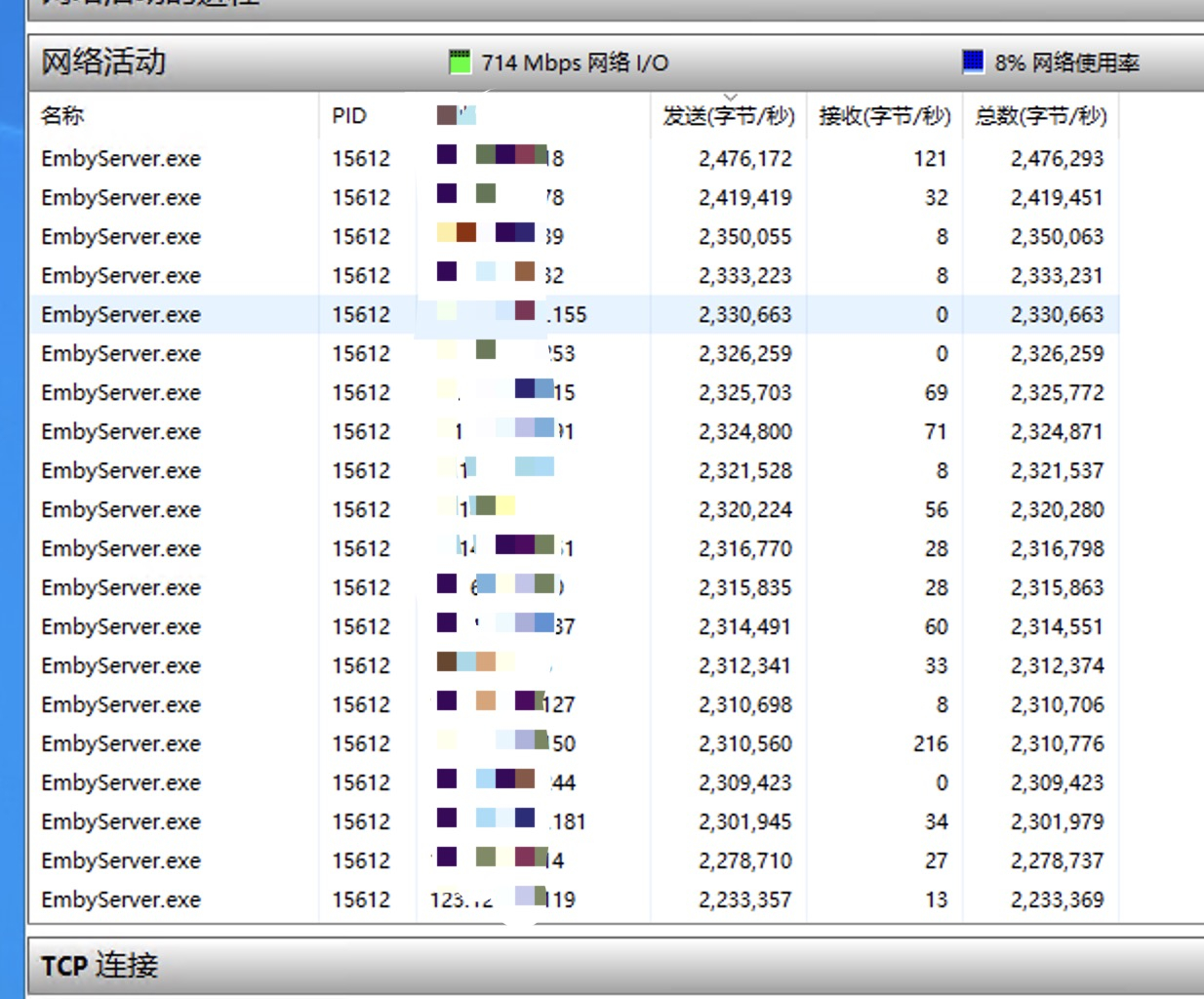The height and width of the screenshot is (999, 1204).
Task: Select EmbyServer.exe row sending 2,315,835
Action: (x=574, y=587)
